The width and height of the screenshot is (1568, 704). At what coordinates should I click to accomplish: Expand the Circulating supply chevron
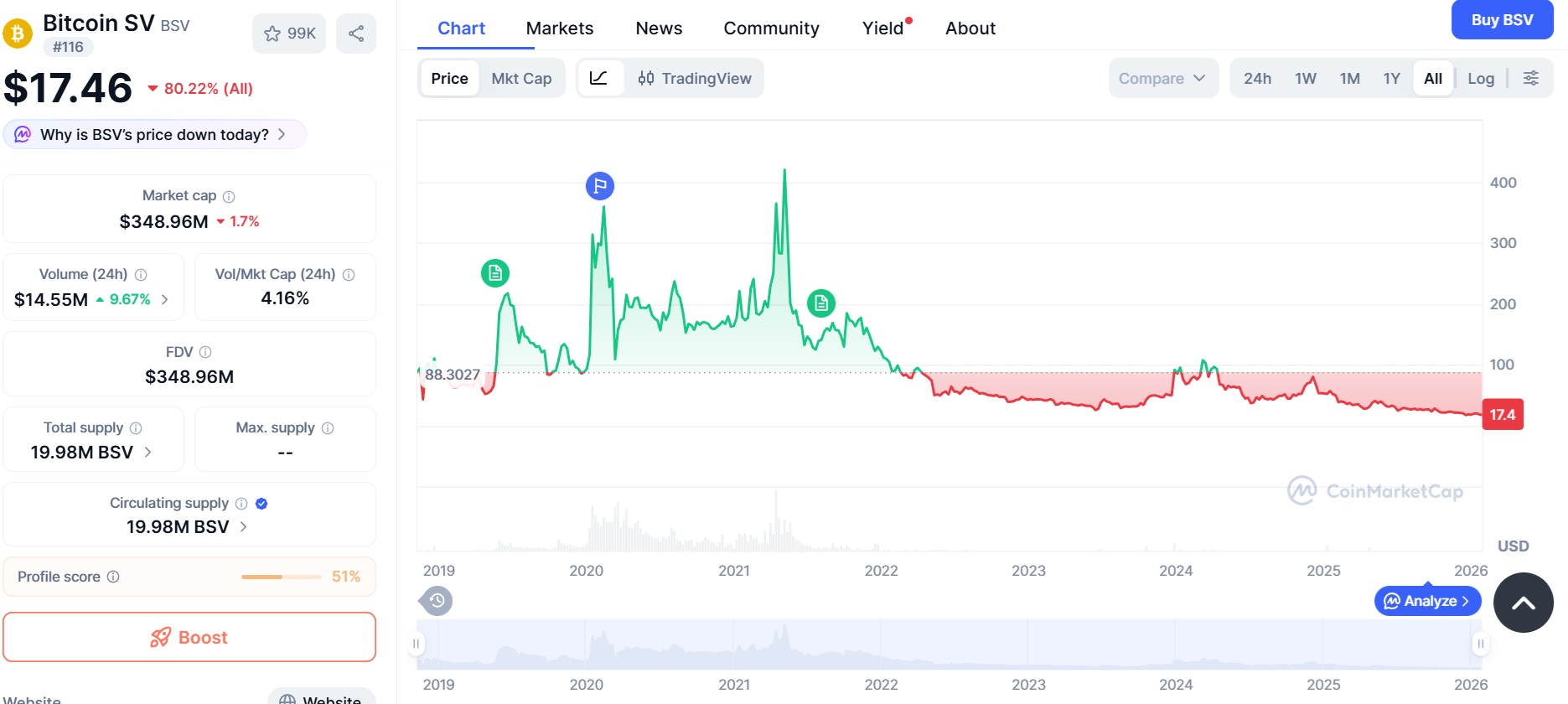244,526
